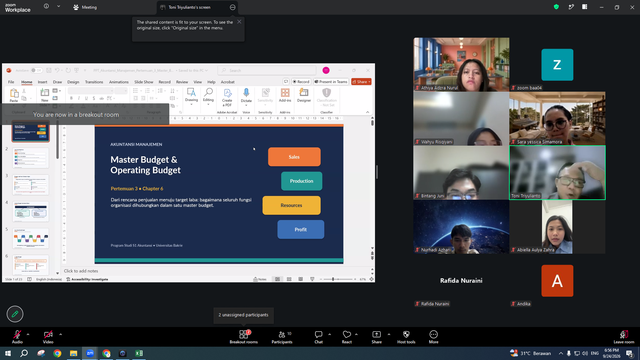Open the Drawing tools dropdown
This screenshot has width=640, height=360.
(x=191, y=97)
